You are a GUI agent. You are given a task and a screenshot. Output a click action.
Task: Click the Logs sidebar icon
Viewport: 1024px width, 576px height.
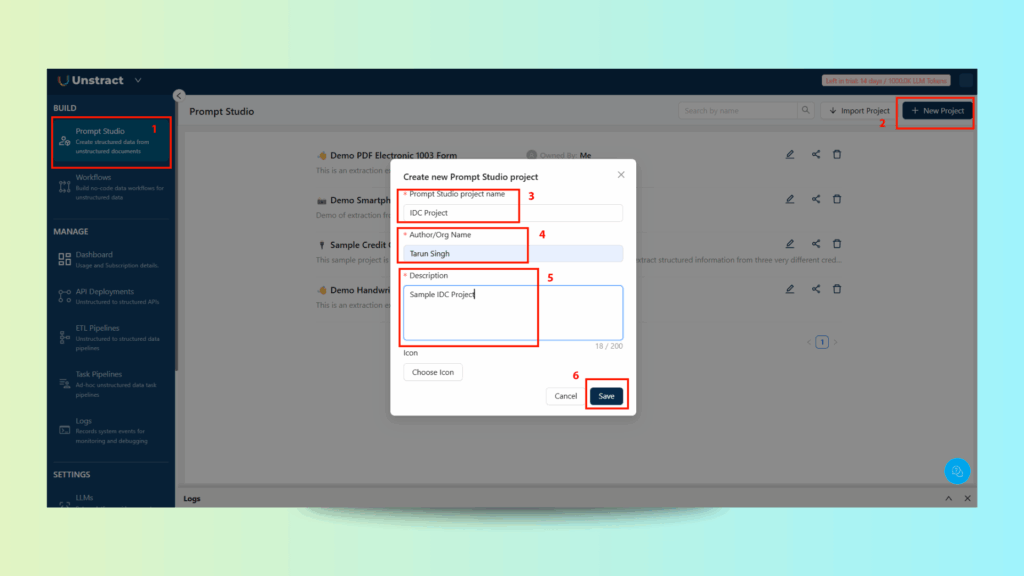tap(65, 427)
